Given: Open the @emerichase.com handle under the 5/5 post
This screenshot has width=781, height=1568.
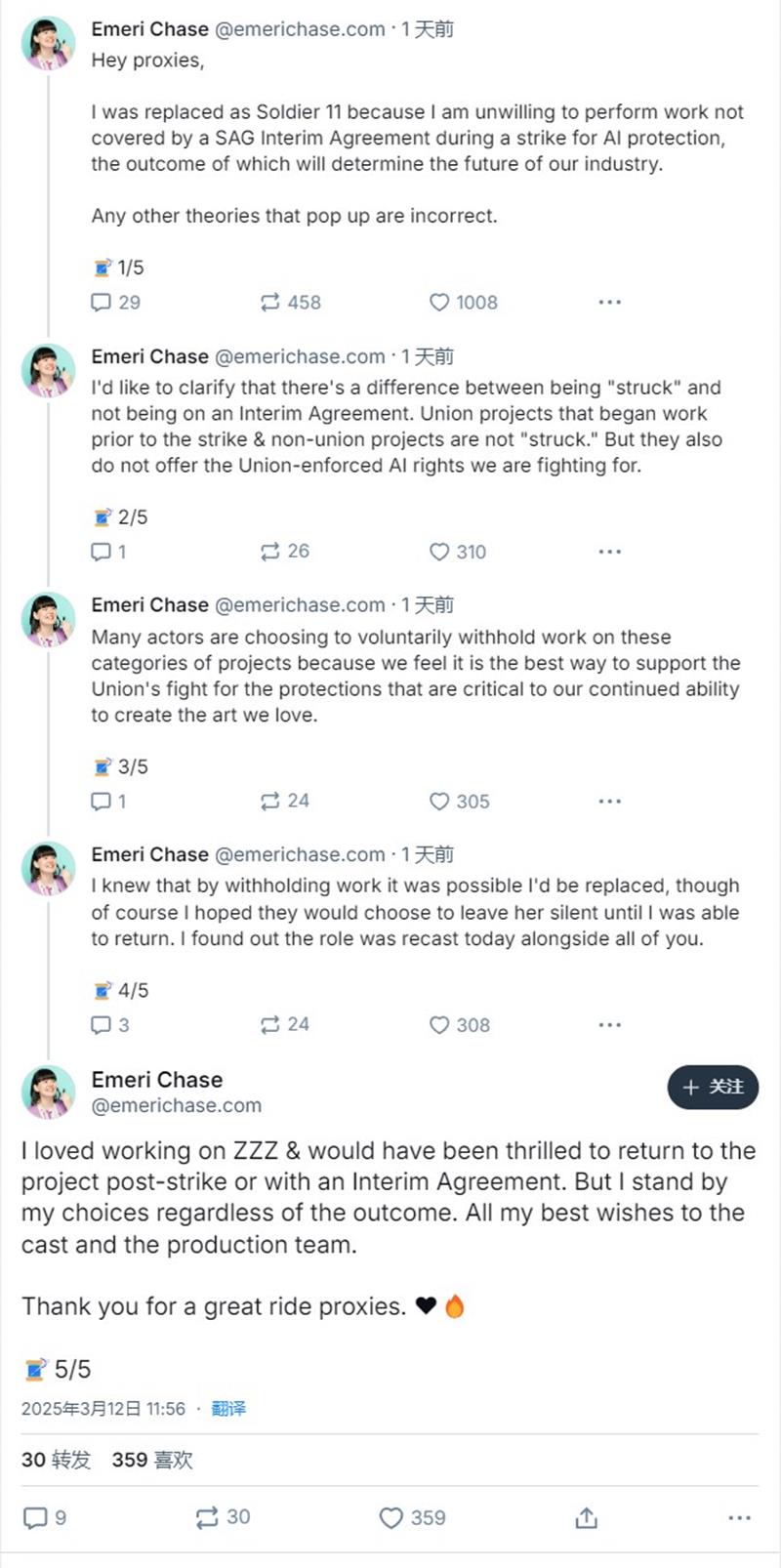Looking at the screenshot, I should point(176,1106).
